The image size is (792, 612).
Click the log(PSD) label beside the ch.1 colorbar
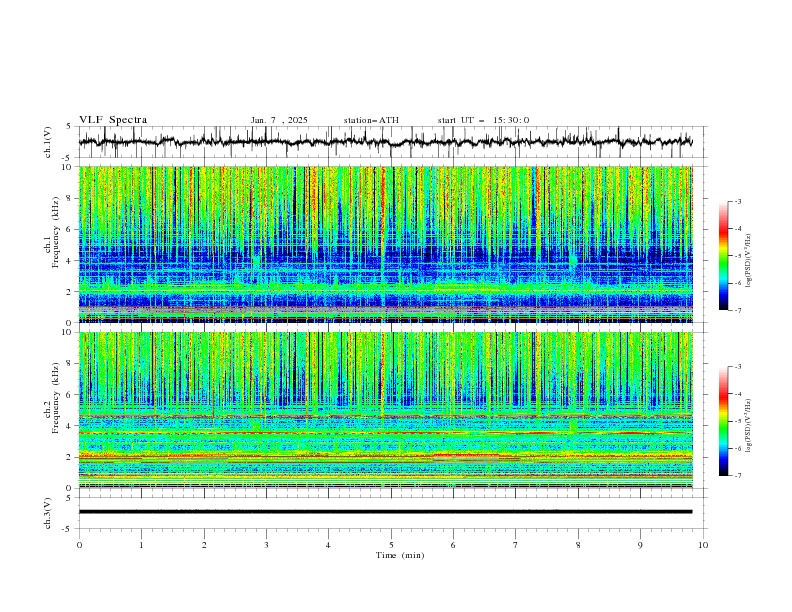[x=748, y=261]
